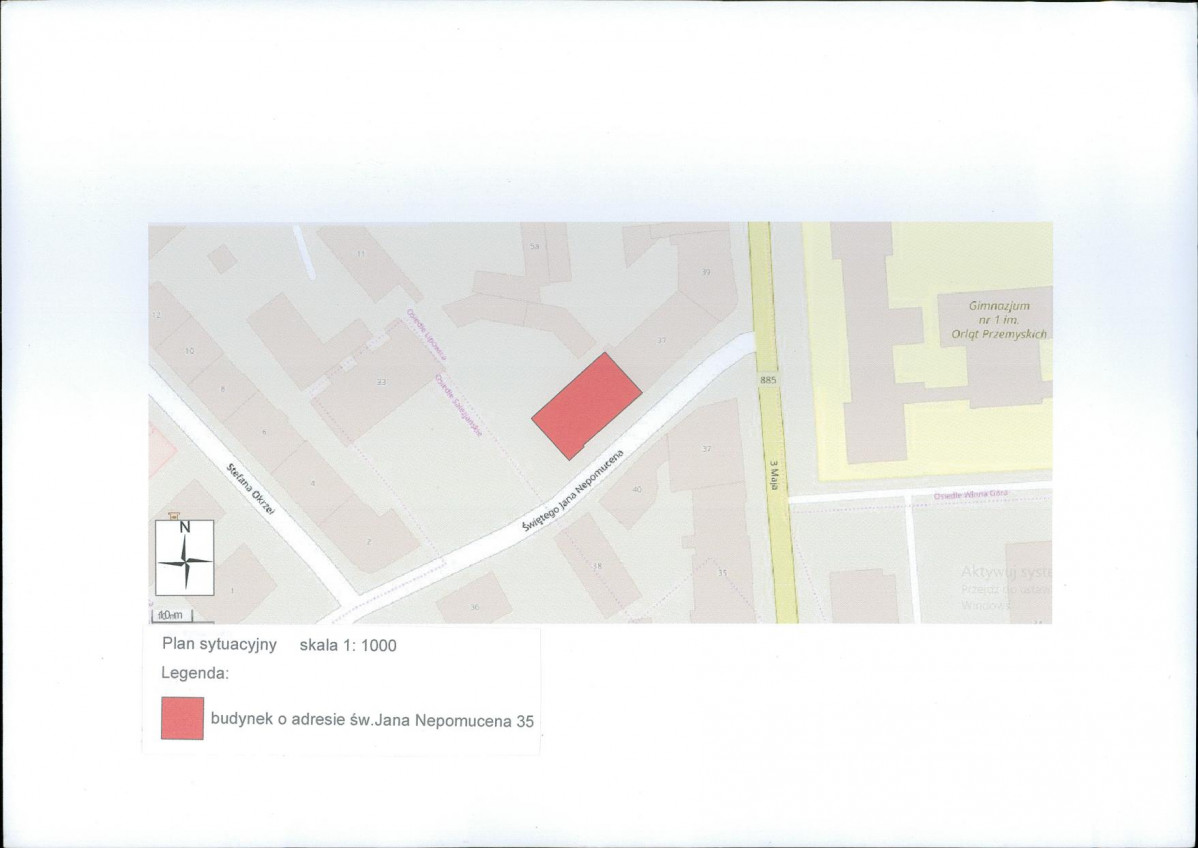The width and height of the screenshot is (1198, 848).
Task: Click building number 33 on map
Action: click(x=381, y=382)
